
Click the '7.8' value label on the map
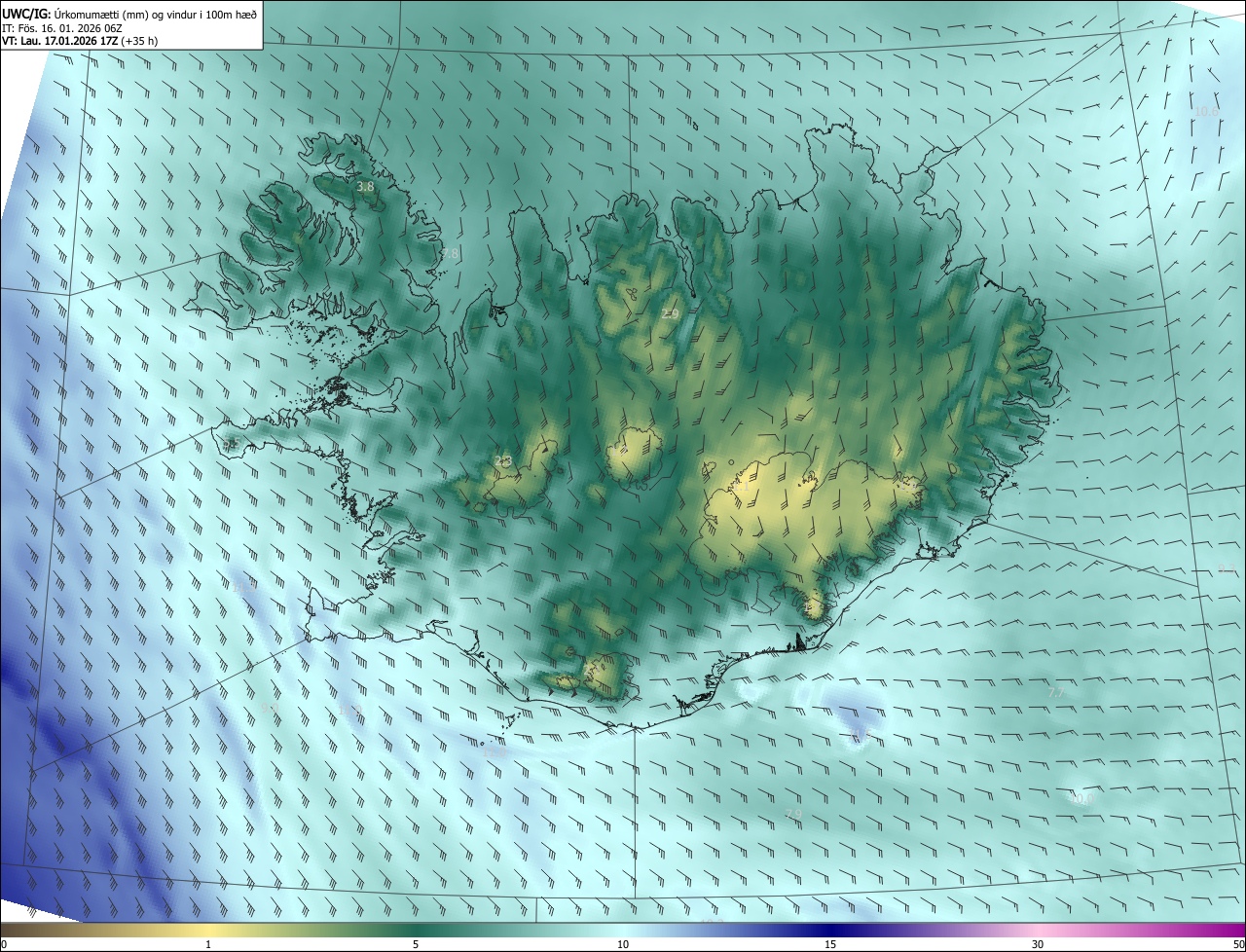click(450, 253)
